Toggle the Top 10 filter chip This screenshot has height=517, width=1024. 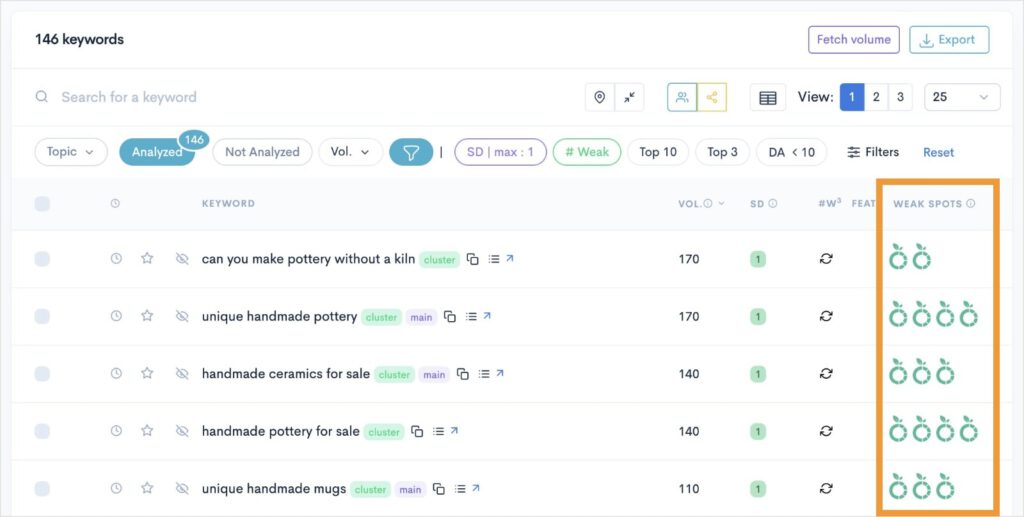coord(658,152)
